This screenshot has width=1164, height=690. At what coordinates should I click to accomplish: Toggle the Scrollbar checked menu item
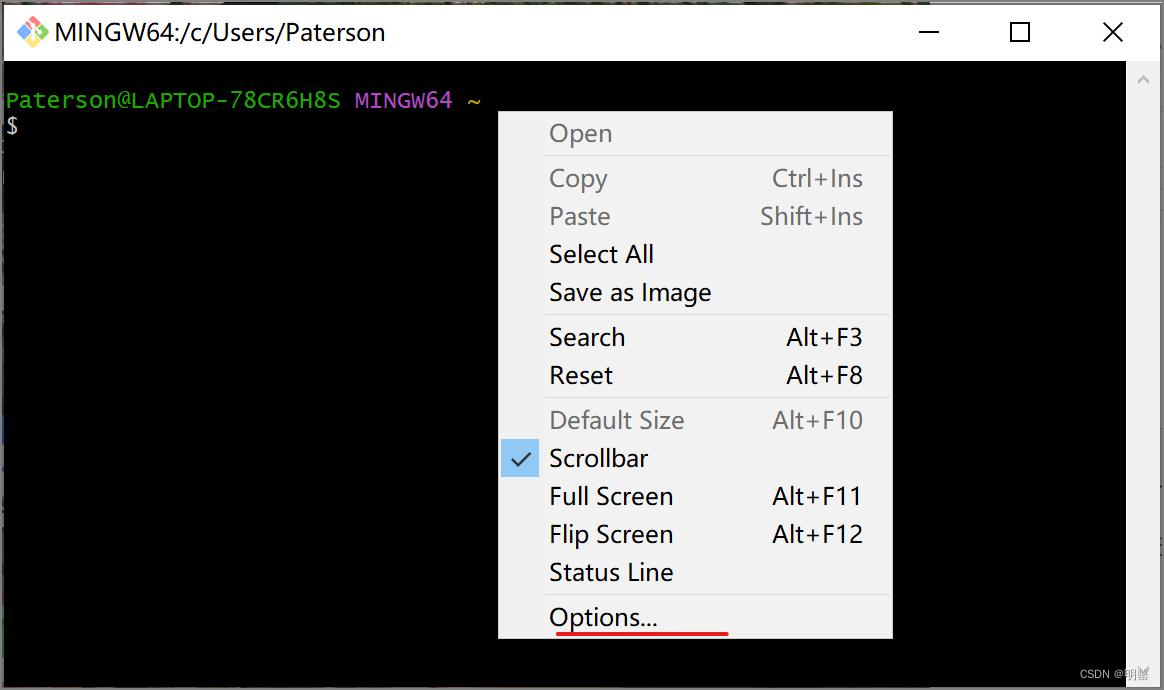point(695,458)
